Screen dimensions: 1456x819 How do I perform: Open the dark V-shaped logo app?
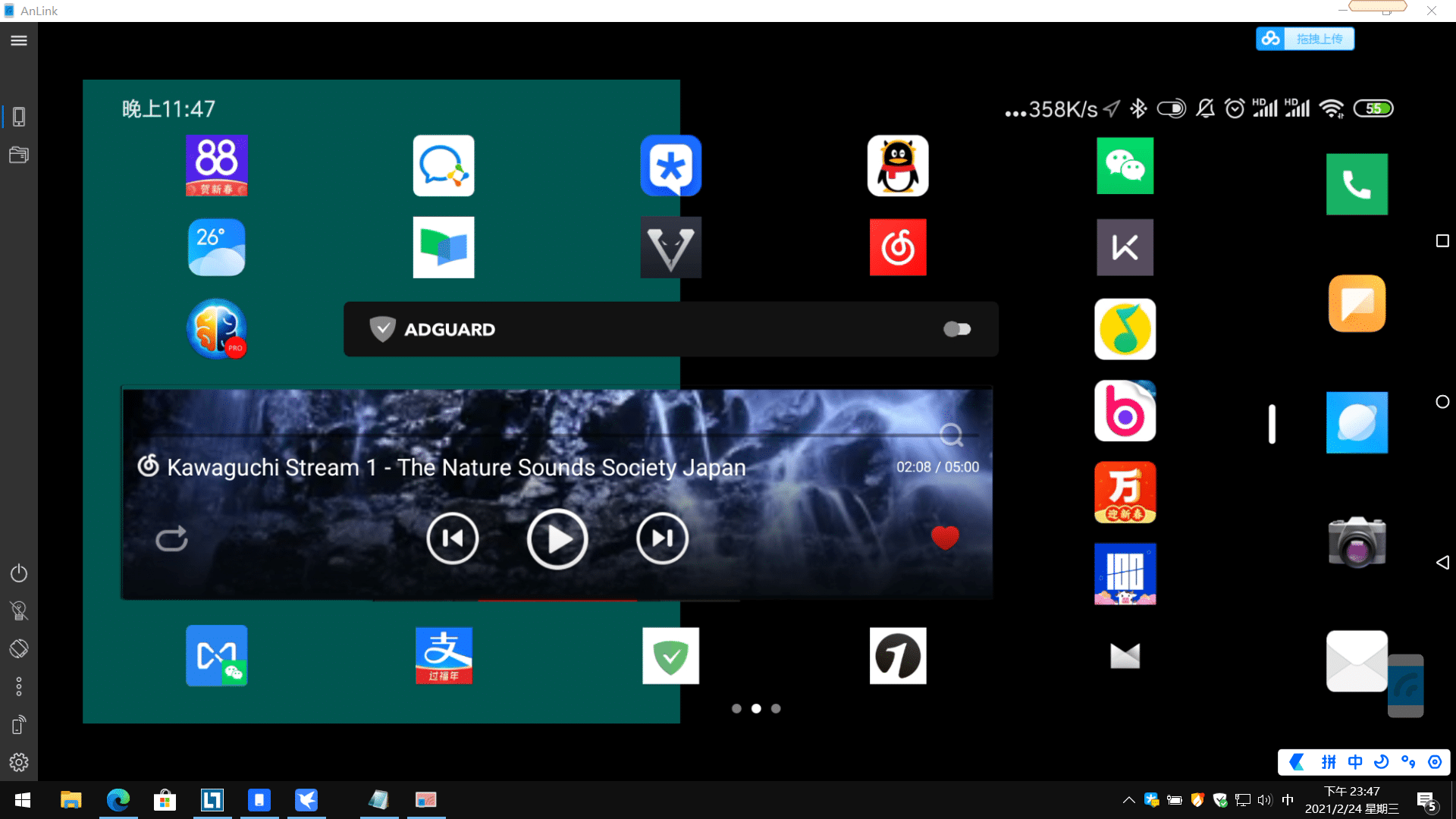pos(671,247)
